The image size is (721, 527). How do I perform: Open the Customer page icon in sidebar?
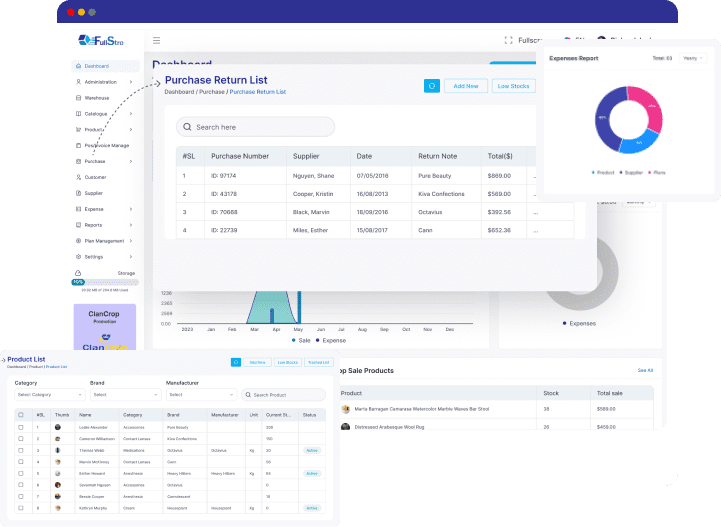[78, 177]
